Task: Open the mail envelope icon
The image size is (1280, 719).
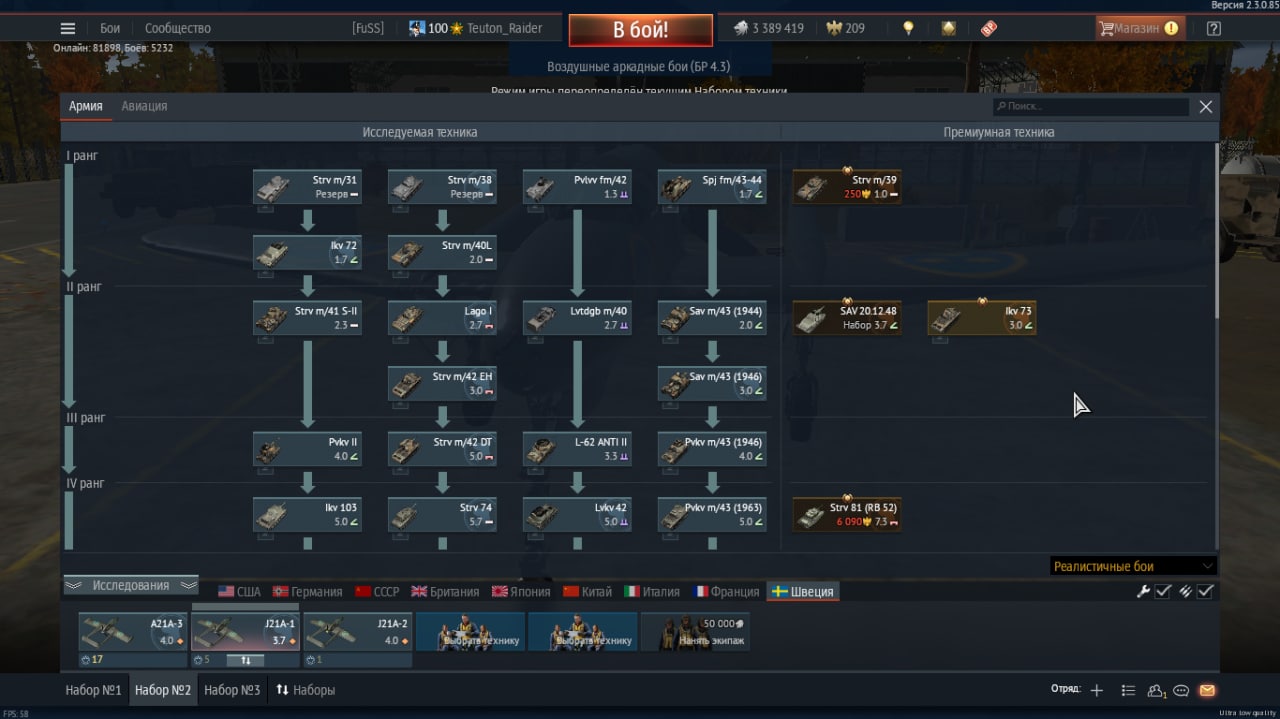Action: 1207,690
